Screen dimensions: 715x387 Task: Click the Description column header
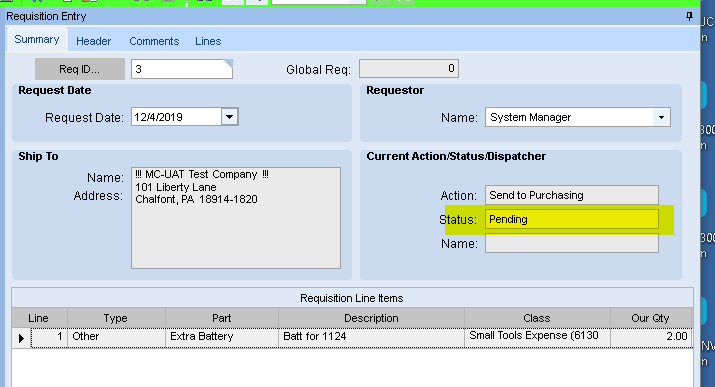tap(371, 318)
